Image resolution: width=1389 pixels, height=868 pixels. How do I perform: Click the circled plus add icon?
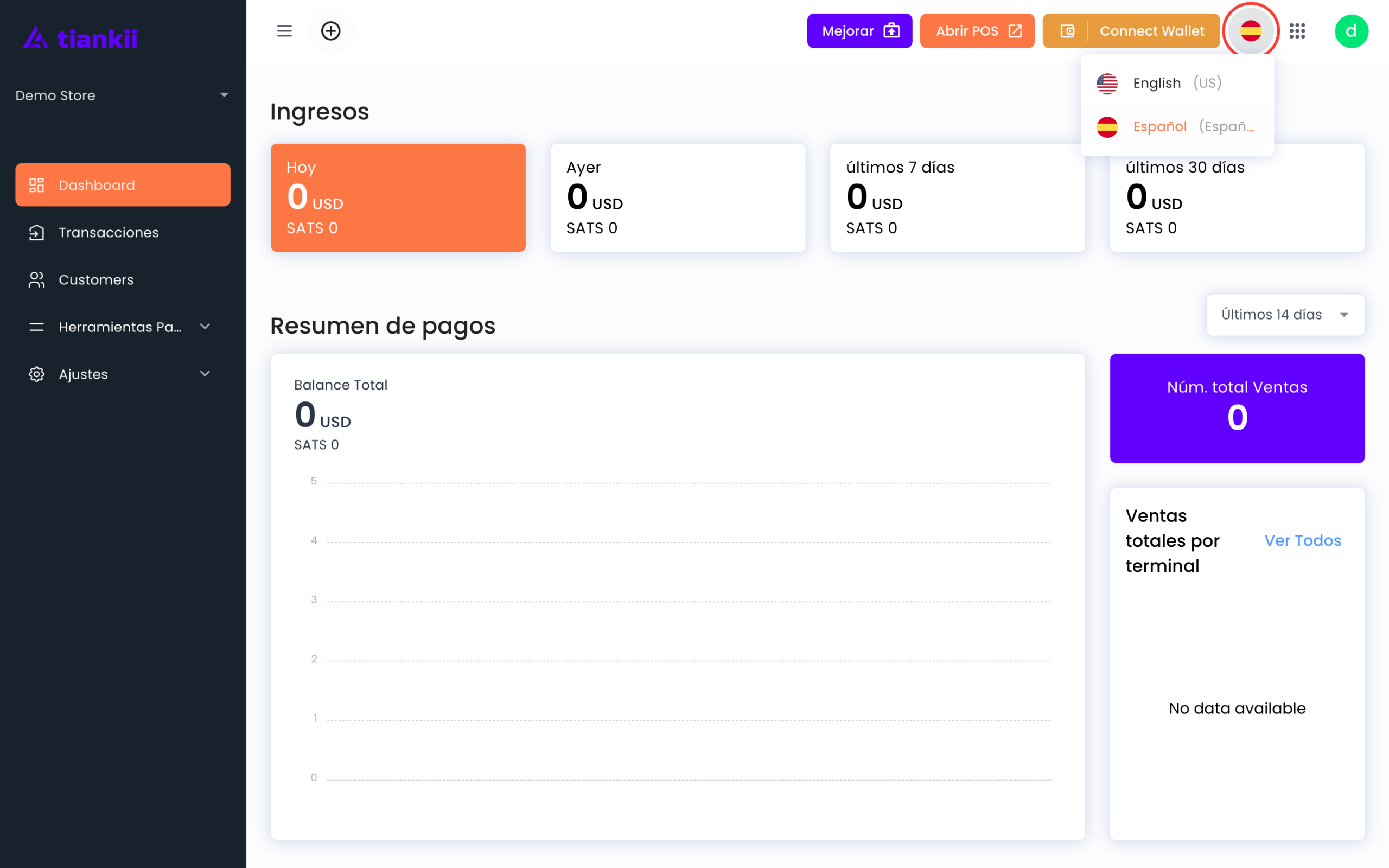coord(330,31)
